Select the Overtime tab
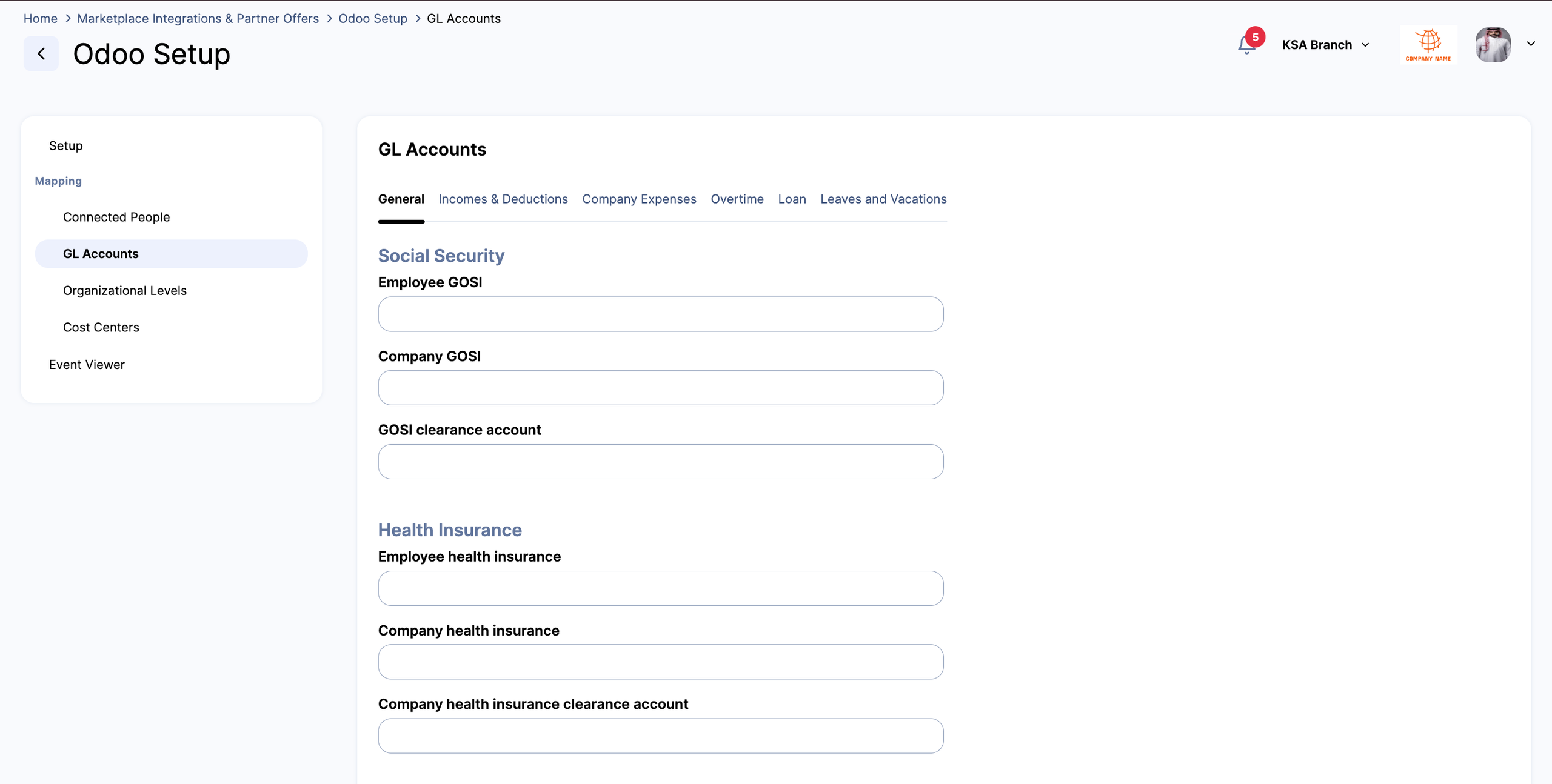This screenshot has width=1552, height=784. (x=737, y=199)
